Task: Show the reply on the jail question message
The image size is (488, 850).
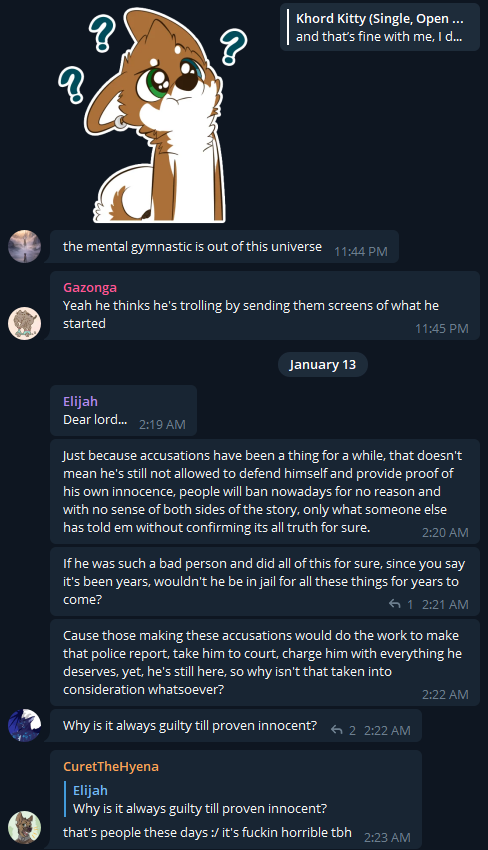Action: click(x=401, y=604)
